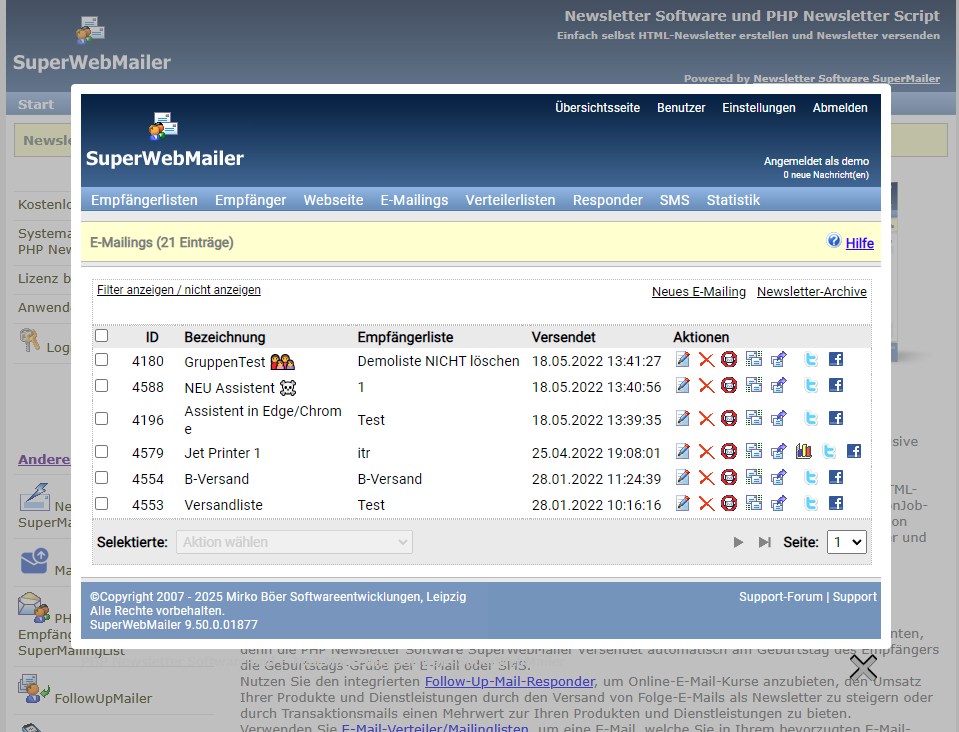This screenshot has width=959, height=732.
Task: Click the red circle icon in row 4196
Action: pyautogui.click(x=729, y=418)
